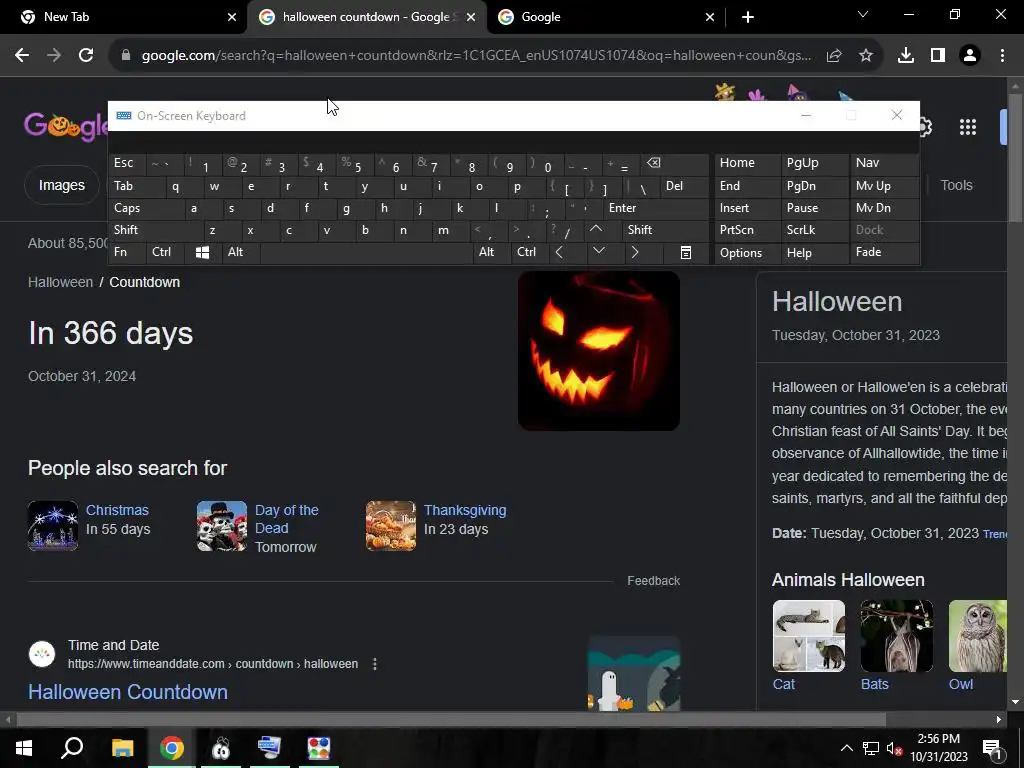
Task: Open a new tab with plus button
Action: [x=748, y=17]
